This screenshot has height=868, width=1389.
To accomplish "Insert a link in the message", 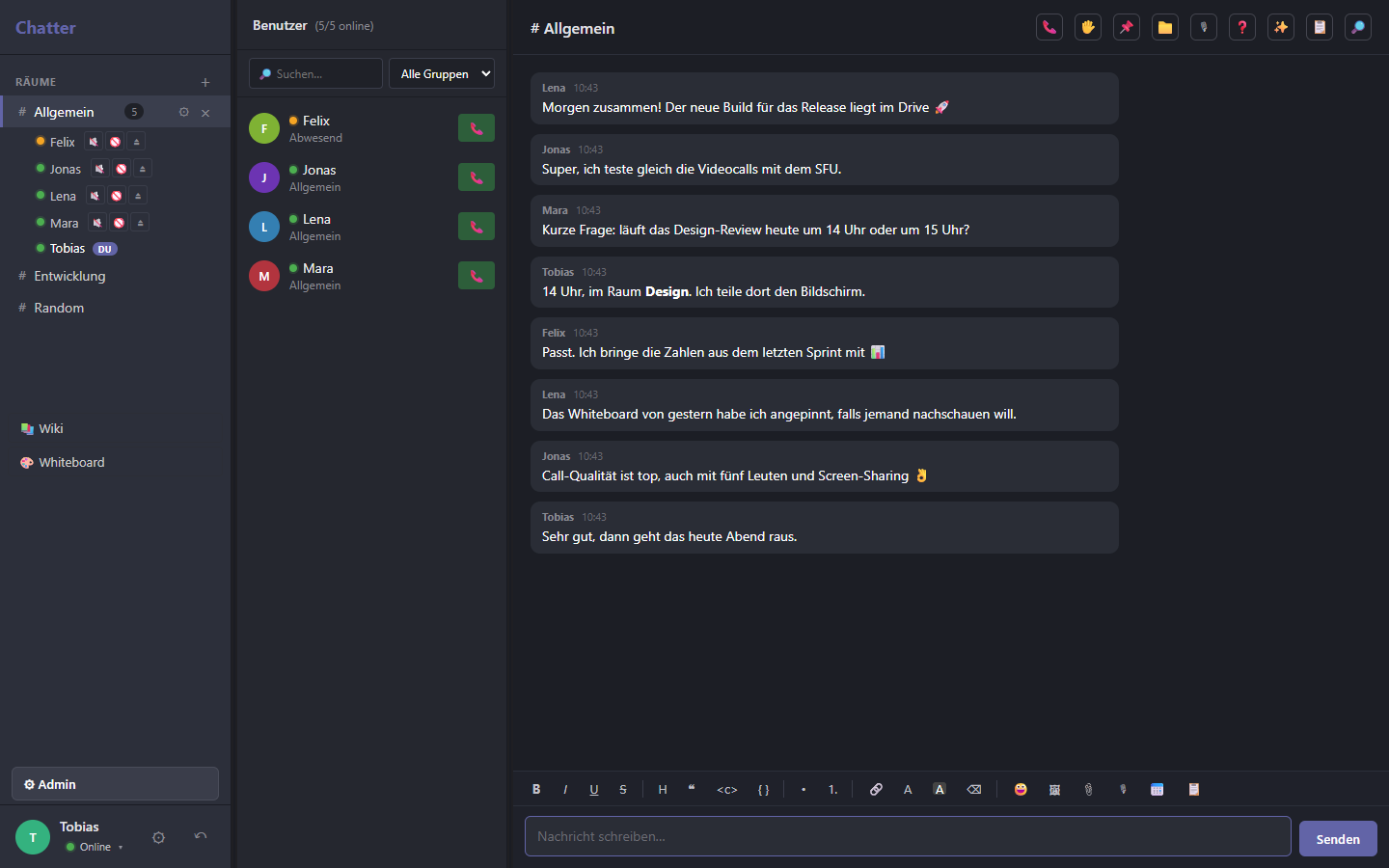I will [x=876, y=789].
